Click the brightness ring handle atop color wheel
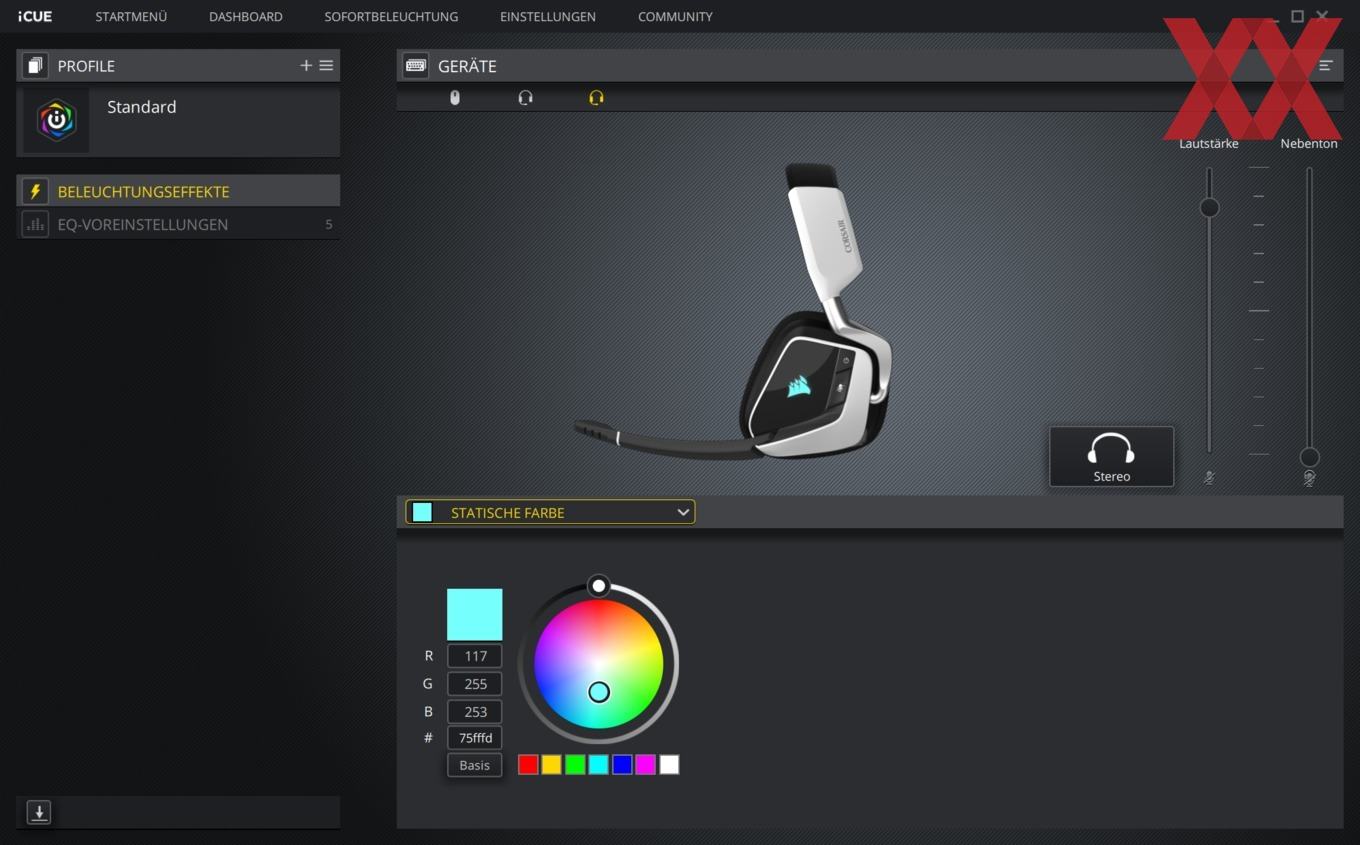 [598, 585]
